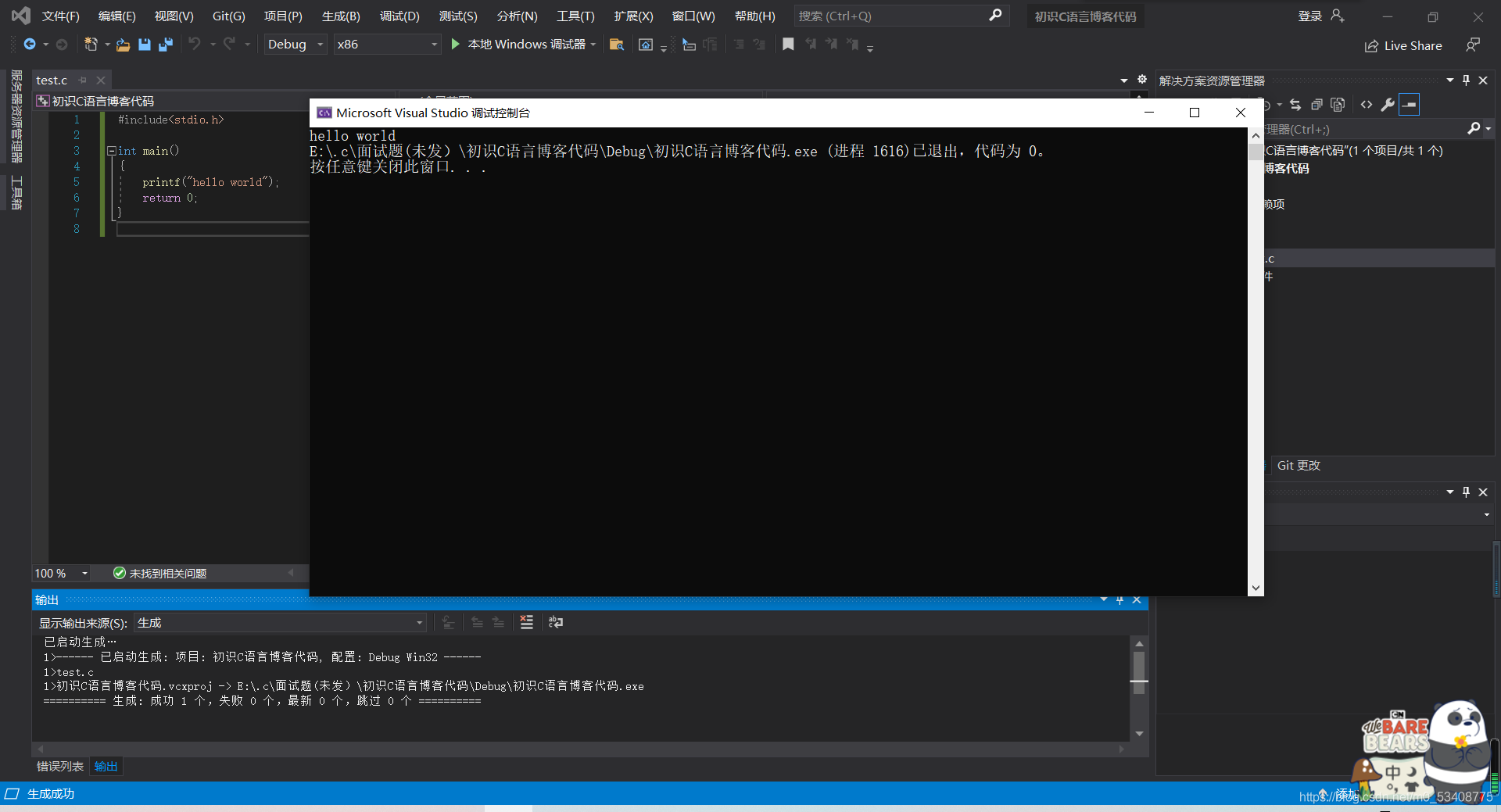Viewport: 1501px width, 812px height.
Task: Open the 文件(F) menu
Action: point(61,16)
